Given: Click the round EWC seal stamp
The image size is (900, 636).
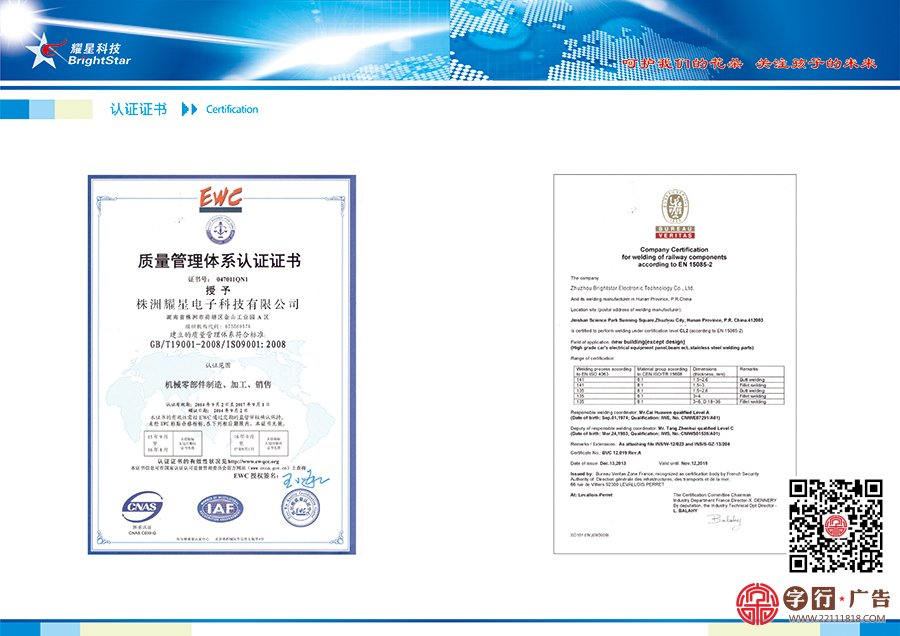Looking at the screenshot, I should 301,508.
